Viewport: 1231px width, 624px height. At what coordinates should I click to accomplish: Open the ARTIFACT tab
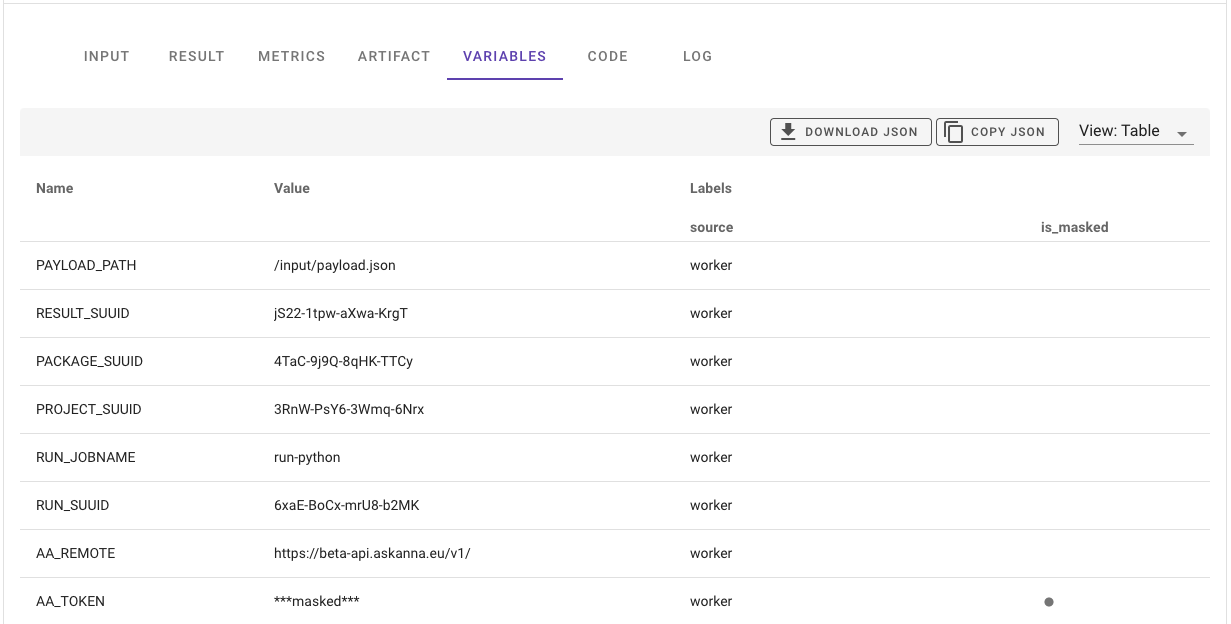tap(393, 56)
